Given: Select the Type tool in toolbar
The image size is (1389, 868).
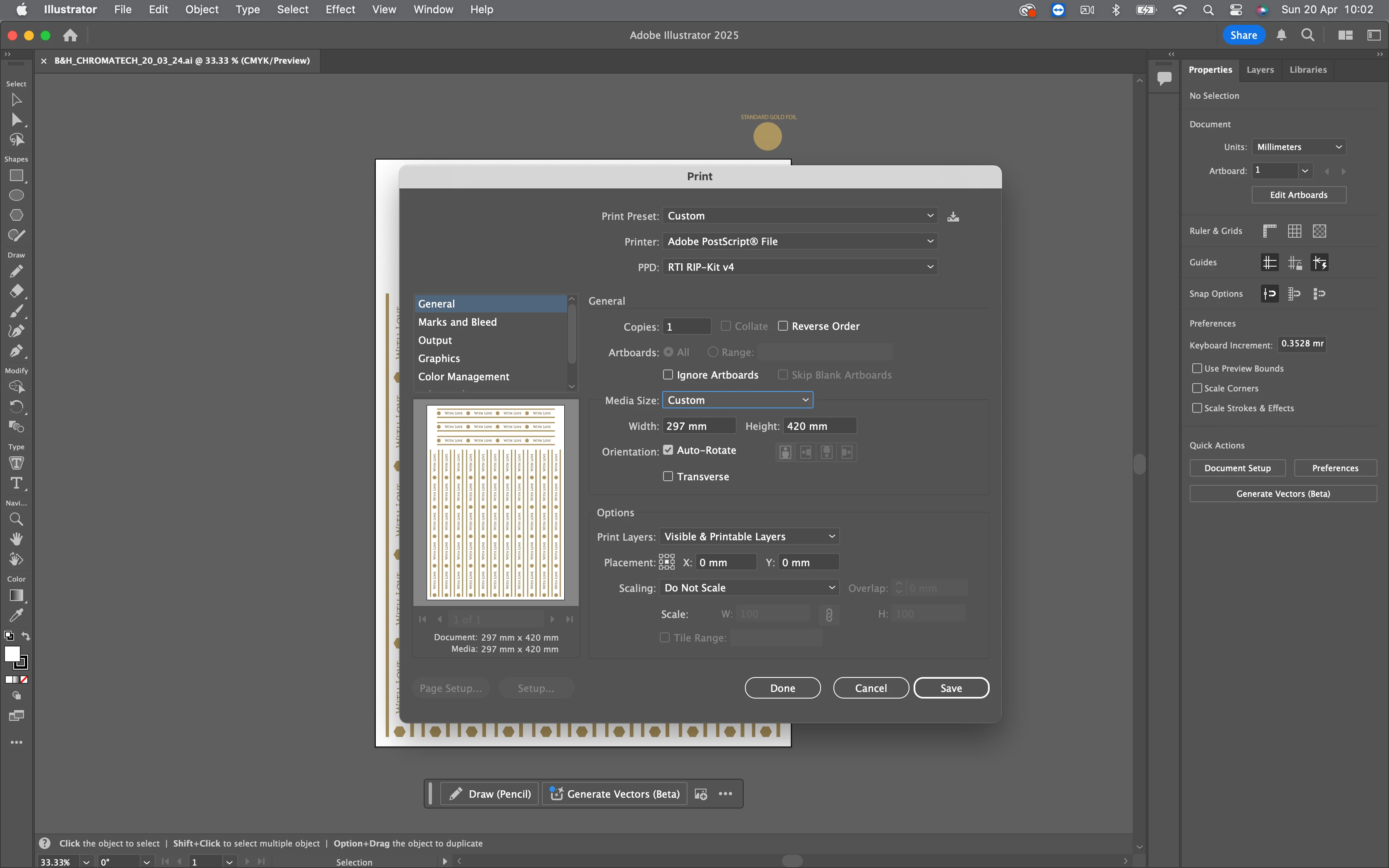Looking at the screenshot, I should (16, 483).
